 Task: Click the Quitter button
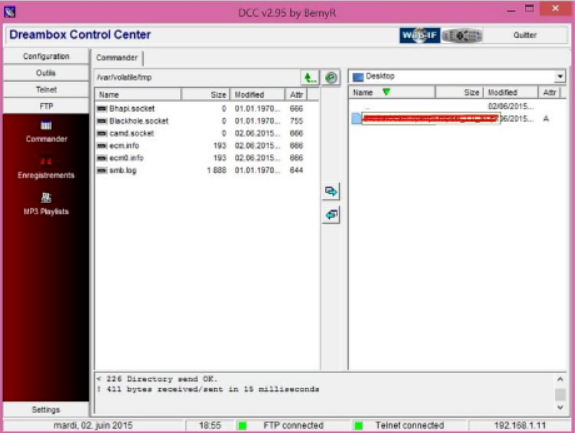(525, 35)
